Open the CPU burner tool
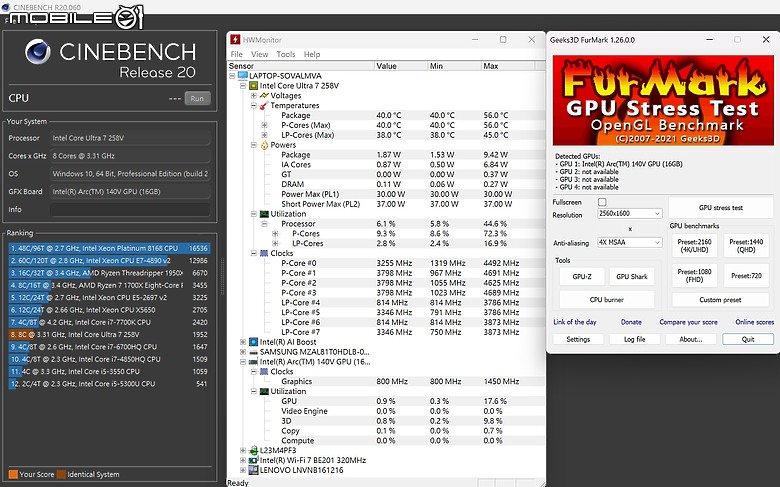This screenshot has height=487, width=780. point(607,299)
